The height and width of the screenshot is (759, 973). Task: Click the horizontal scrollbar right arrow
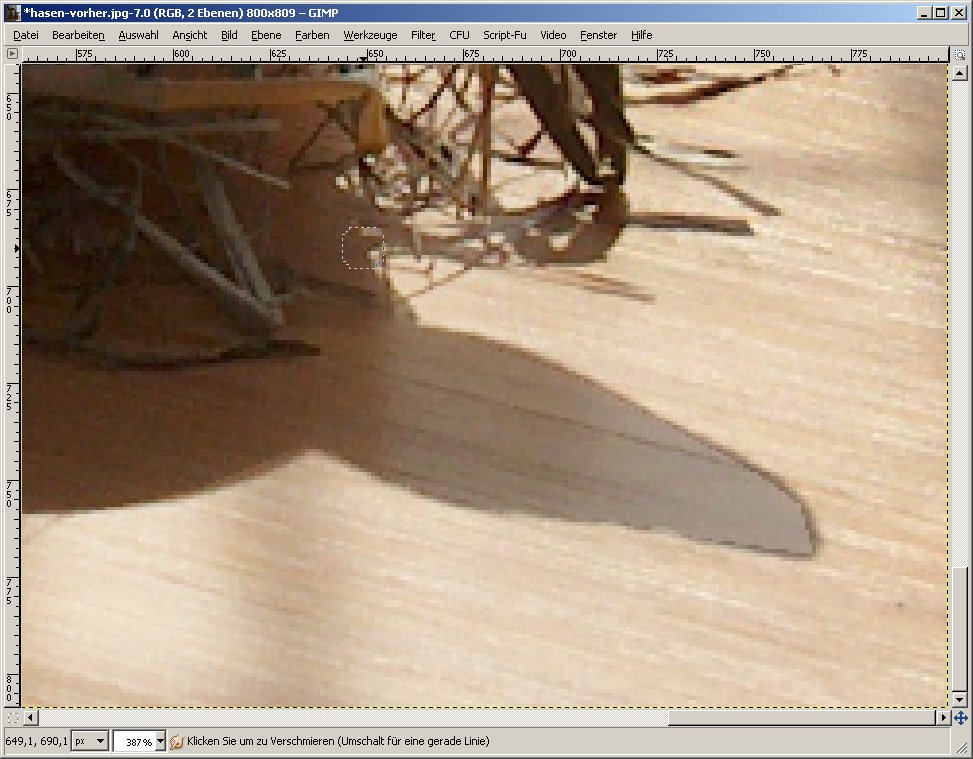[943, 718]
